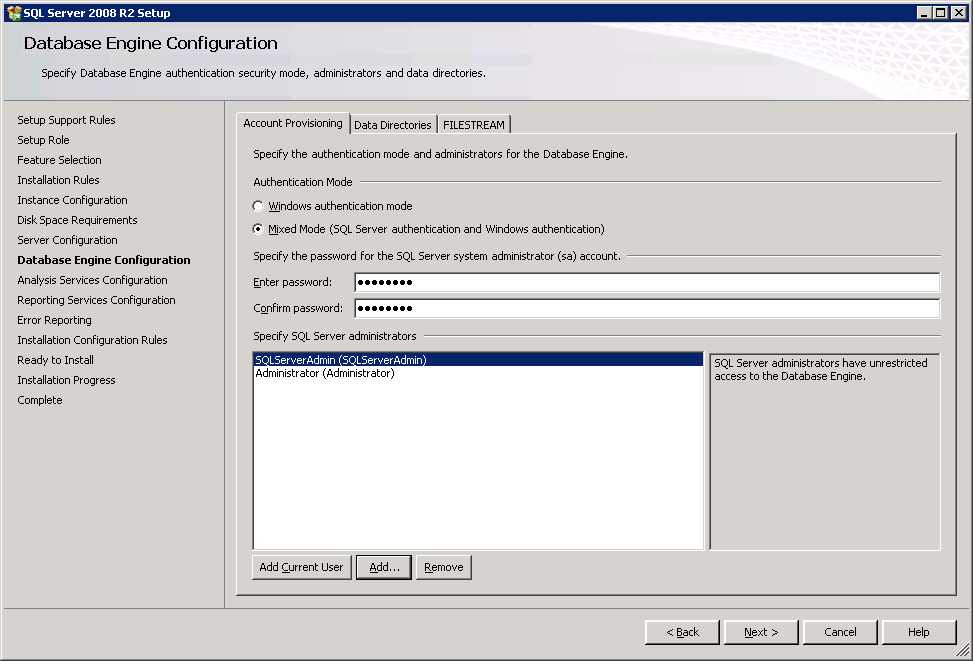This screenshot has height=661, width=973.
Task: Click Disk Space Requirements step
Action: click(78, 220)
